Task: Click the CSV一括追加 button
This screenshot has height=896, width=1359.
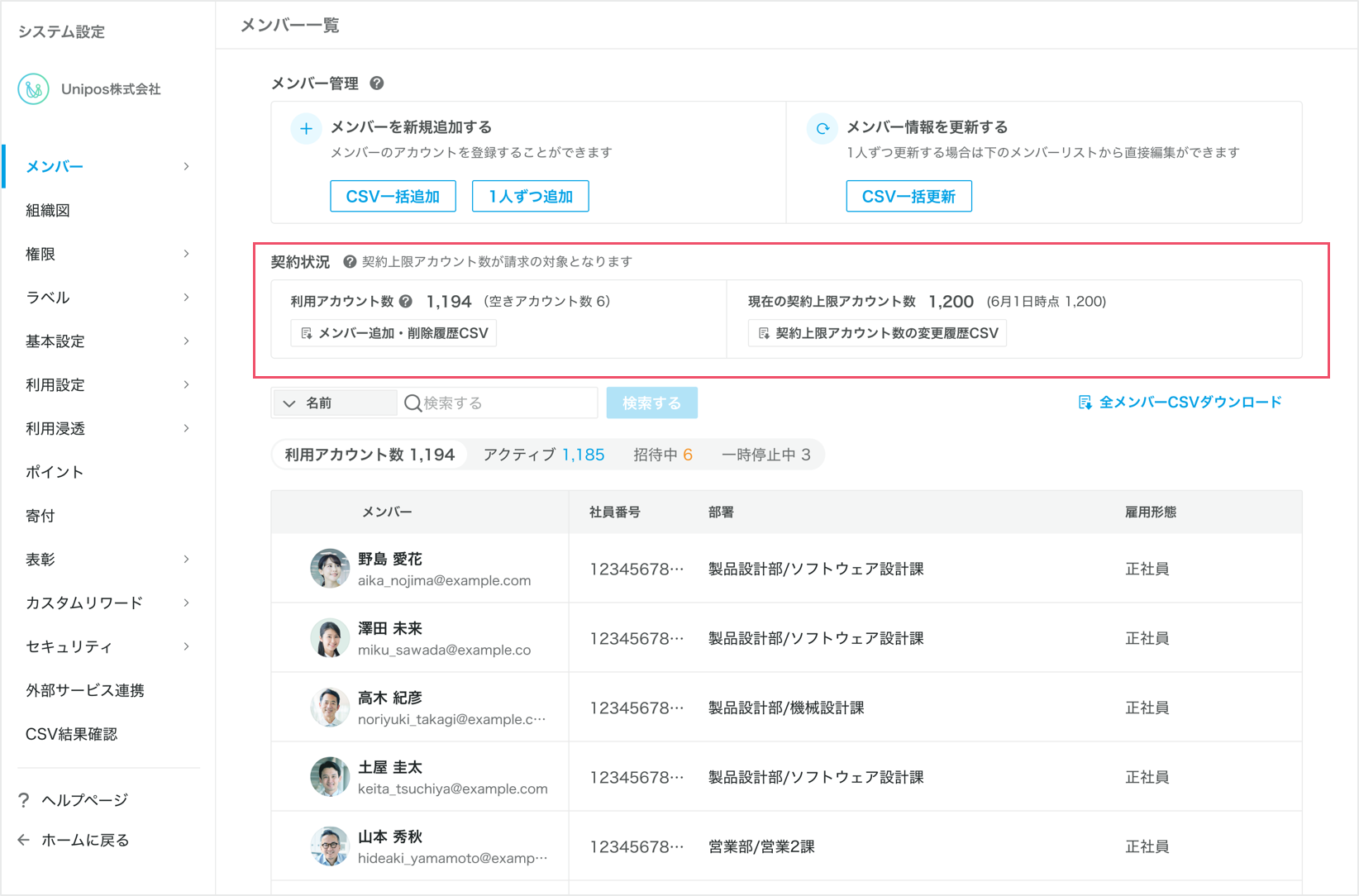Action: (x=393, y=196)
